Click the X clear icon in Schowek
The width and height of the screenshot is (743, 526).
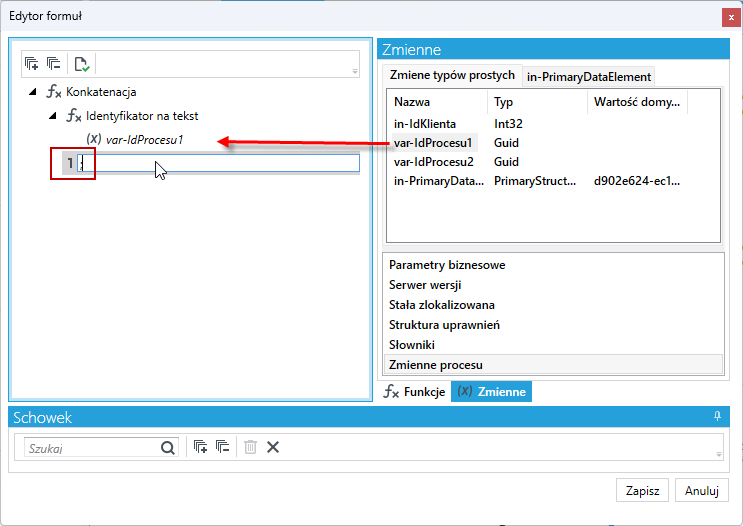(272, 447)
